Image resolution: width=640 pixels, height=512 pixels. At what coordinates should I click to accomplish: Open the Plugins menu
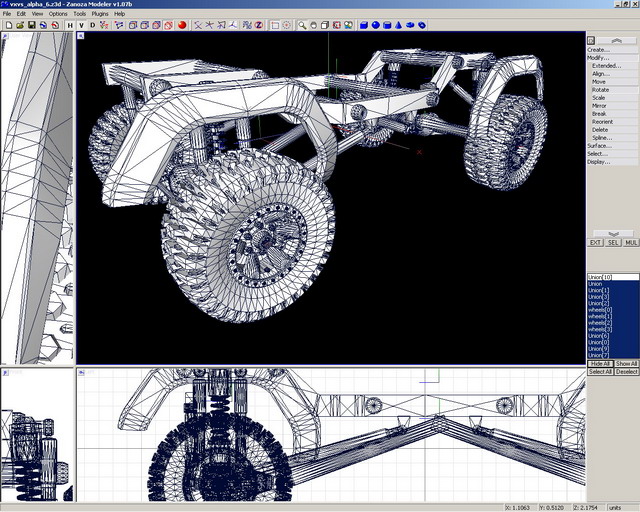[x=100, y=14]
